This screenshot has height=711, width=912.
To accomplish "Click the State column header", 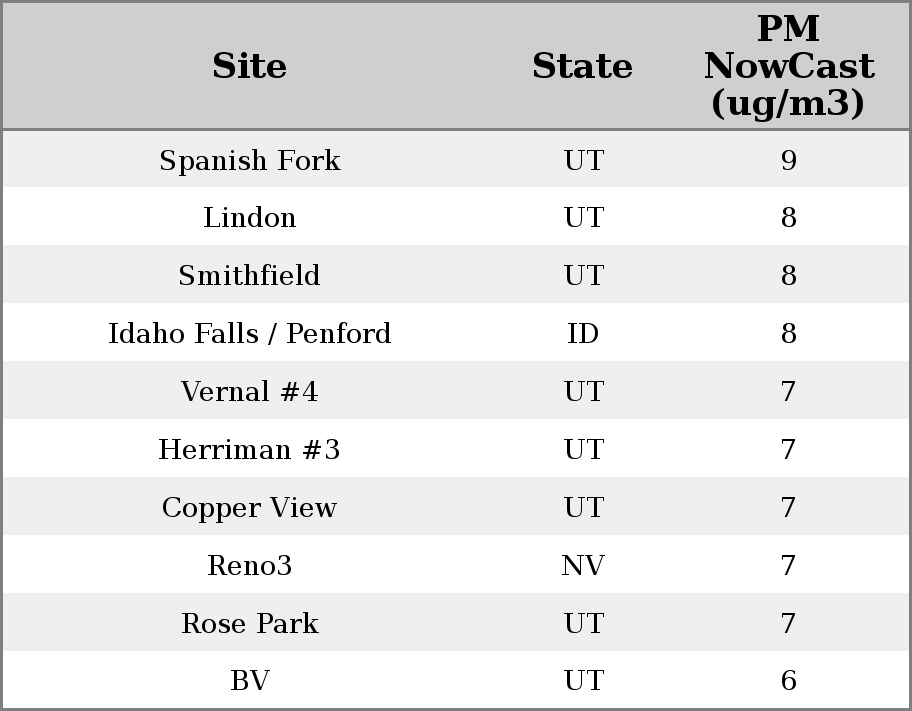I will click(x=582, y=66).
